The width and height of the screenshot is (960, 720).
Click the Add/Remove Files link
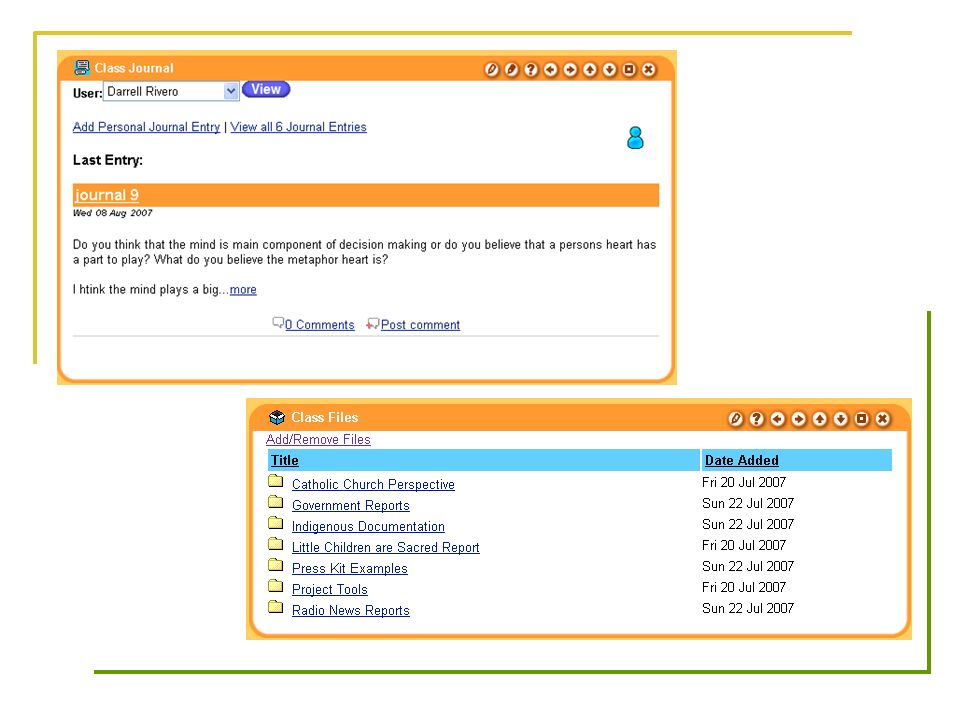coord(318,440)
